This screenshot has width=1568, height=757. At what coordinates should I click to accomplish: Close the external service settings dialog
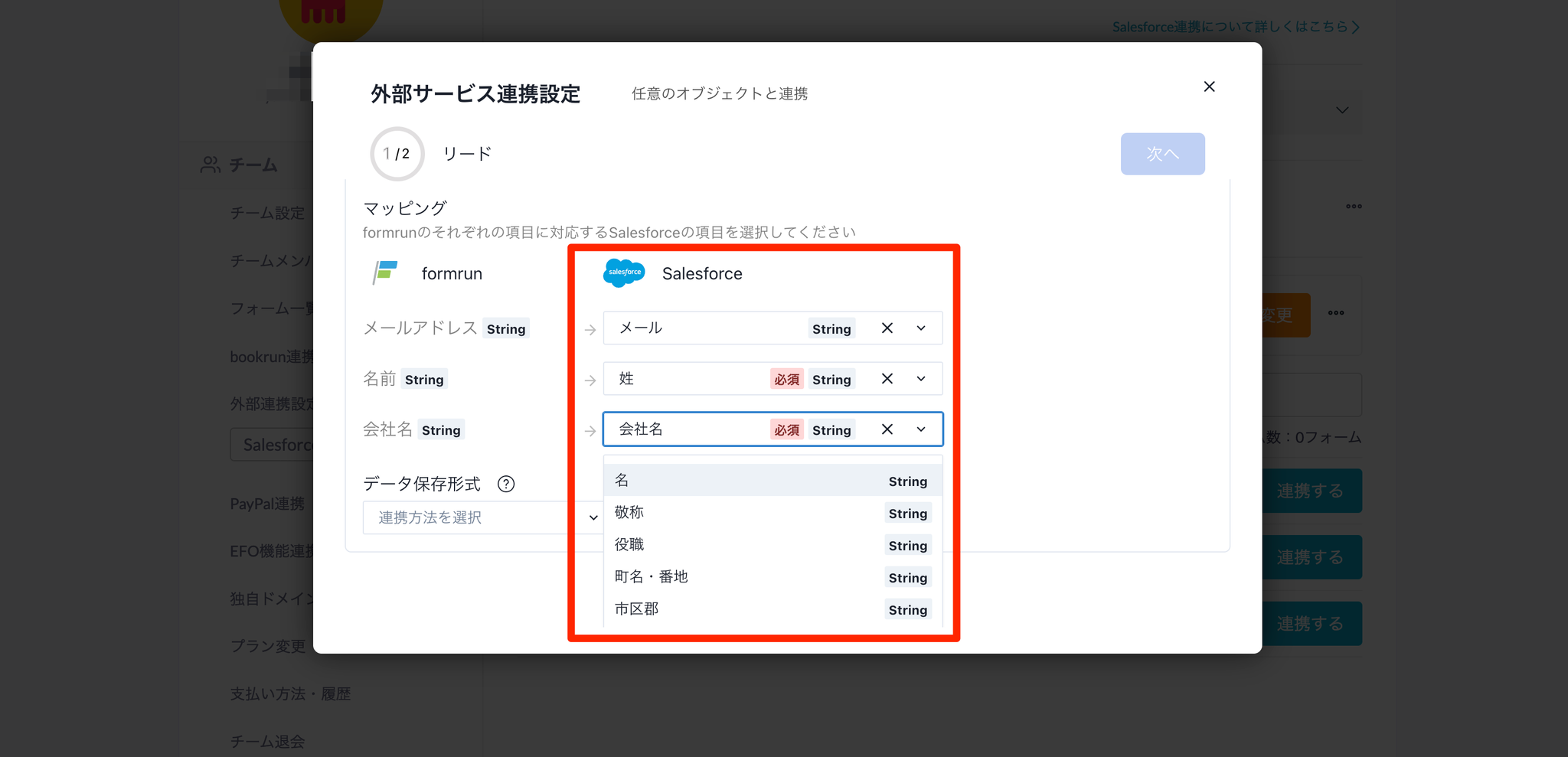coord(1209,86)
